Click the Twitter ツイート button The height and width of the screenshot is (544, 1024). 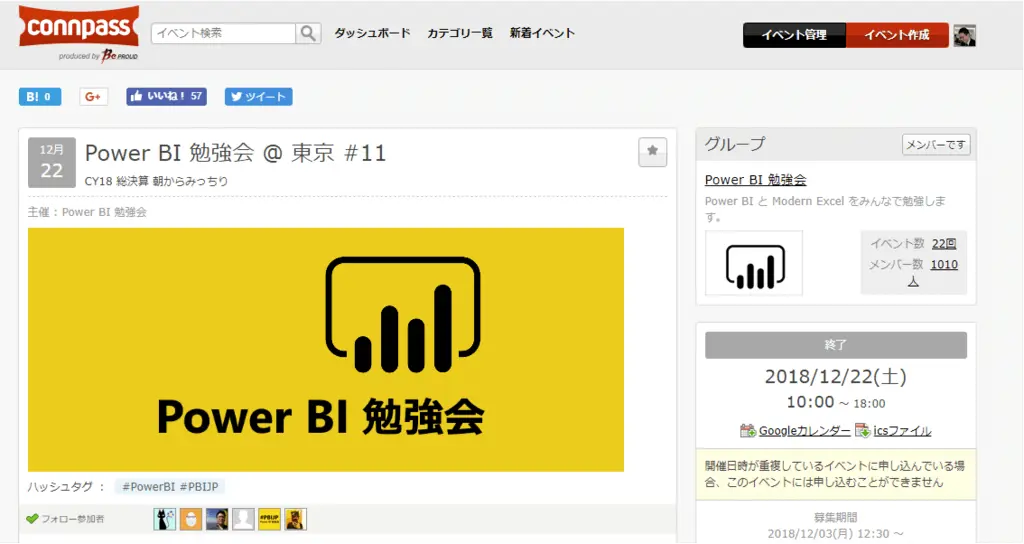[x=259, y=97]
